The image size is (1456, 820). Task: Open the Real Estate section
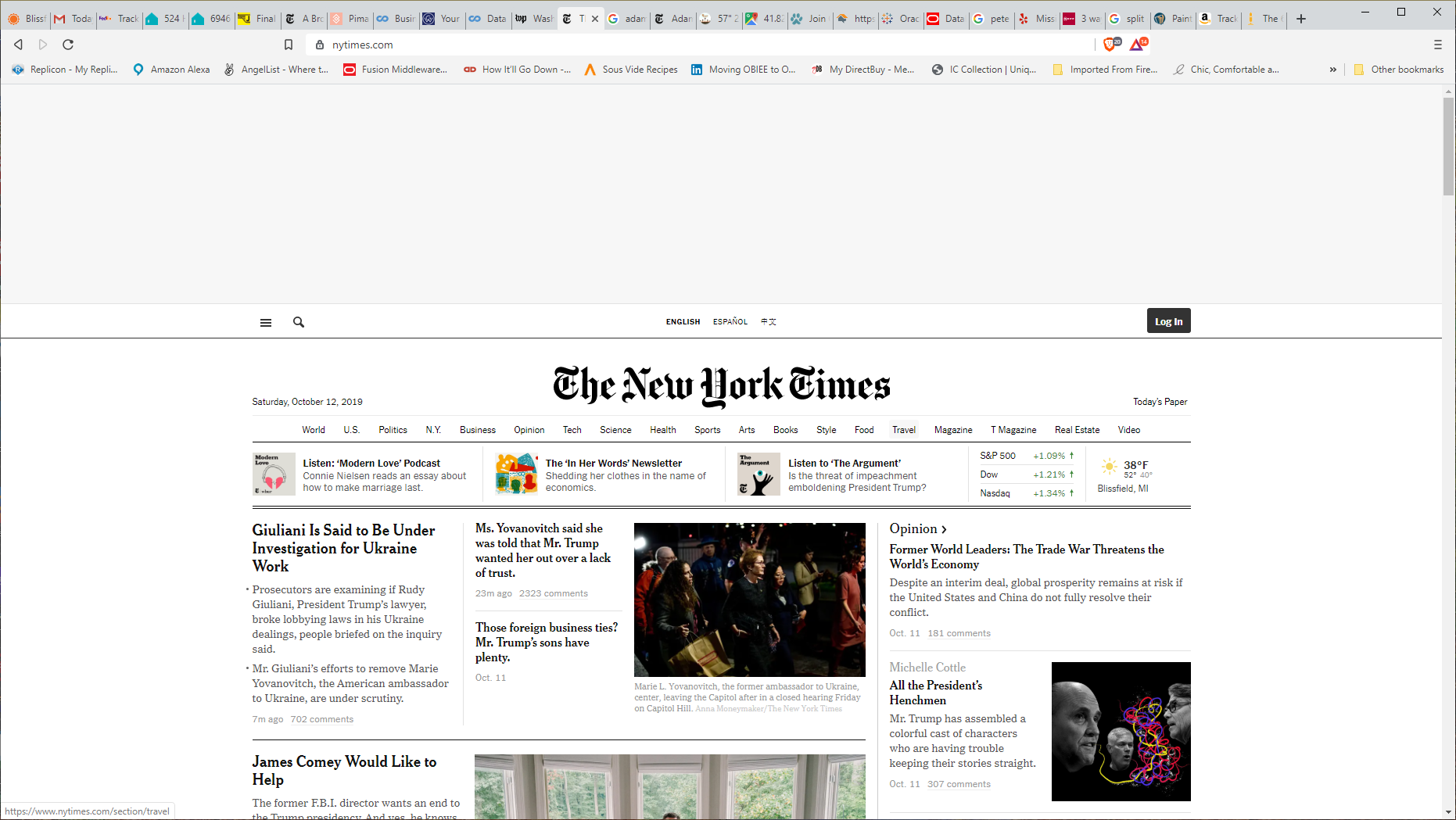pyautogui.click(x=1077, y=430)
